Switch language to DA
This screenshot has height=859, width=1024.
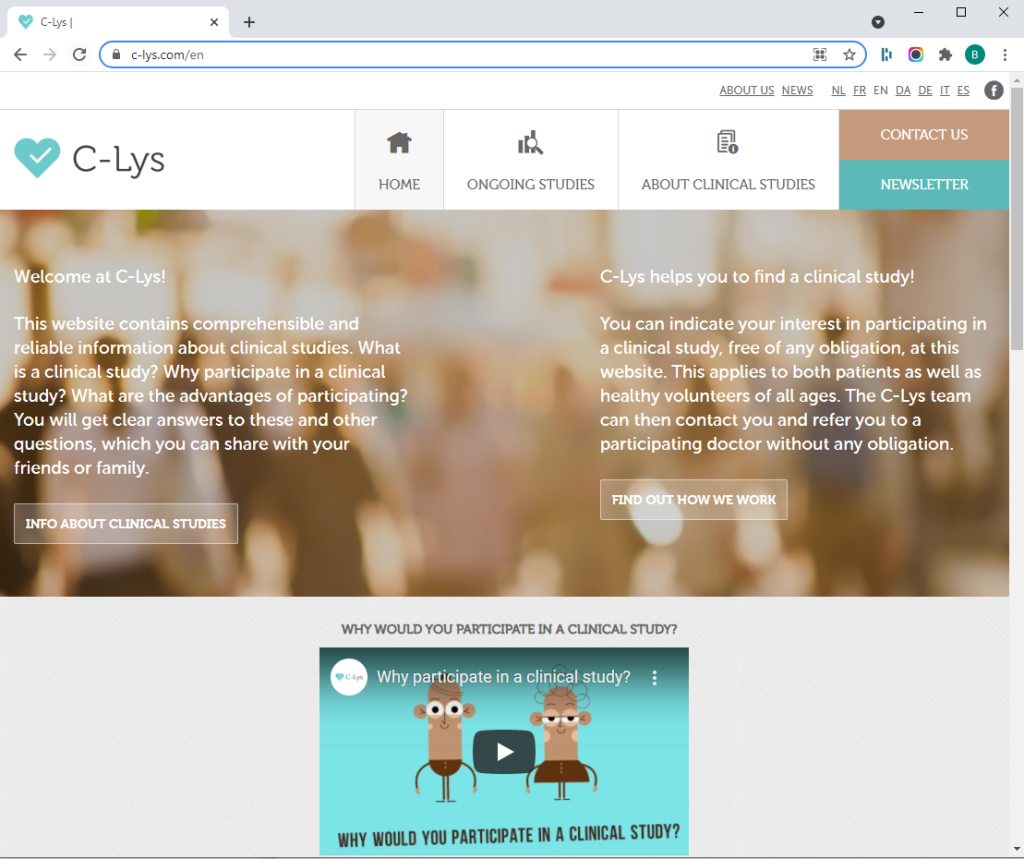[x=903, y=90]
